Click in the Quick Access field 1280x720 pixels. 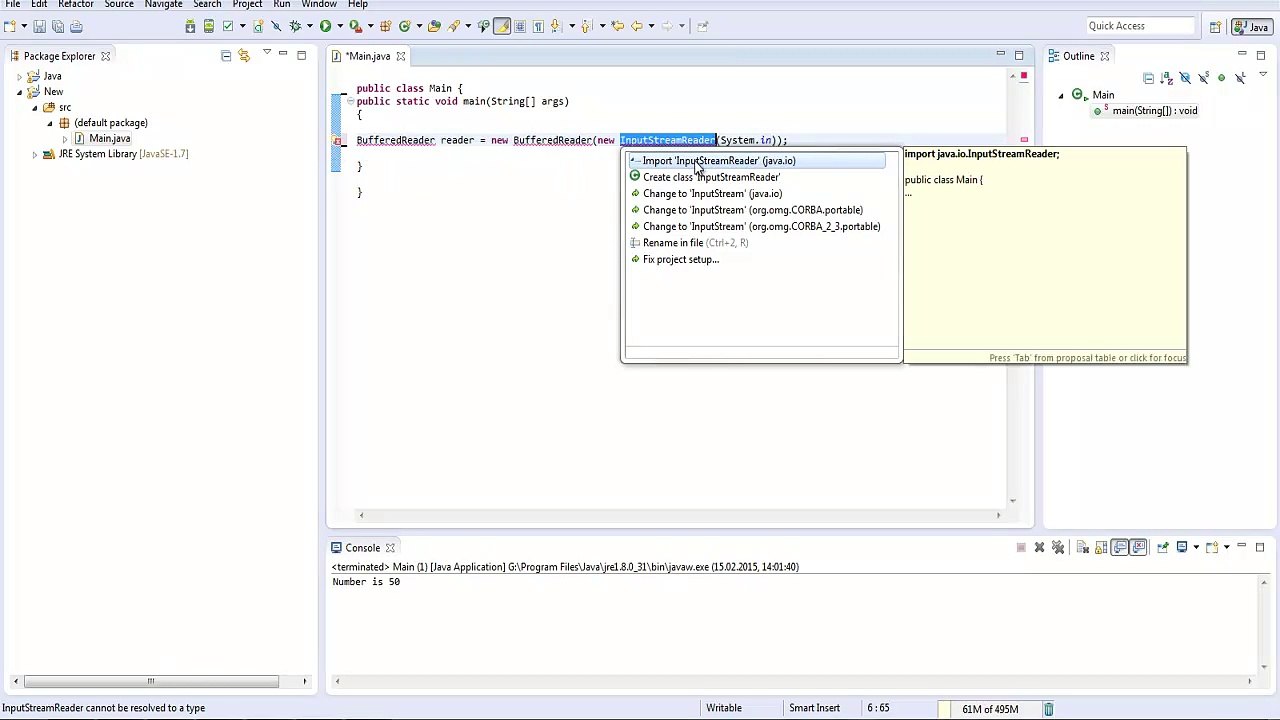click(x=1139, y=26)
